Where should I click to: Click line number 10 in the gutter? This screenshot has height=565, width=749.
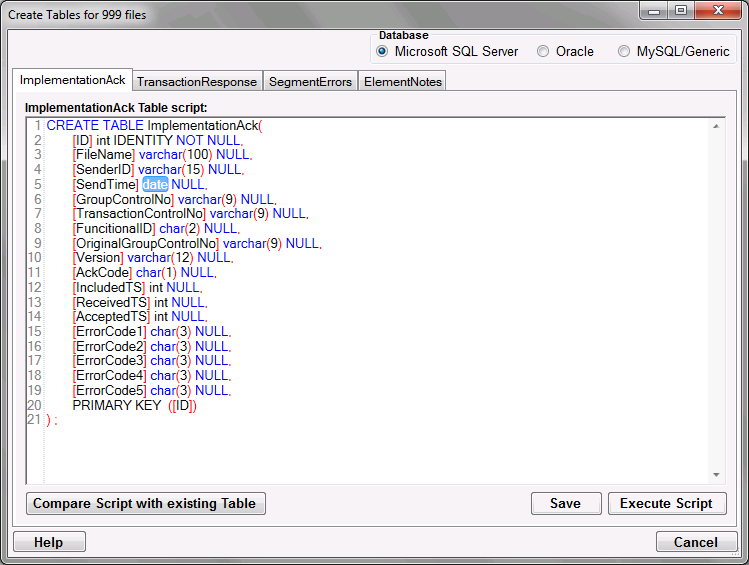click(36, 257)
